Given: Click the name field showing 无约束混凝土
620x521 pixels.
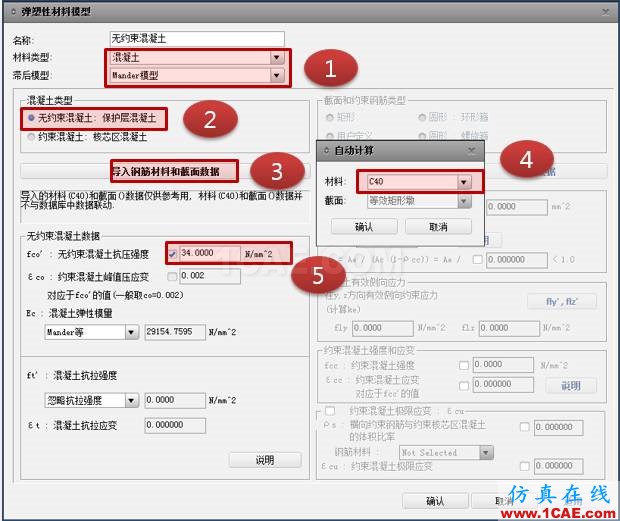Looking at the screenshot, I should click(x=197, y=39).
